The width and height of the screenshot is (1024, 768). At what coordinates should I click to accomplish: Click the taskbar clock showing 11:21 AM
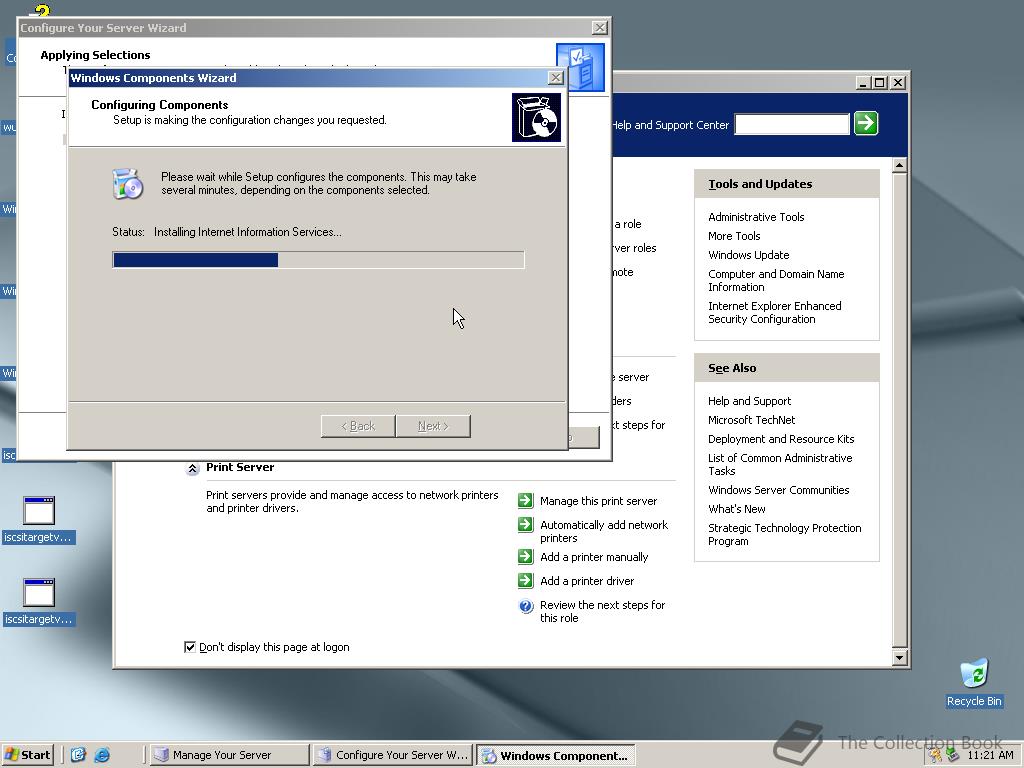pos(990,755)
